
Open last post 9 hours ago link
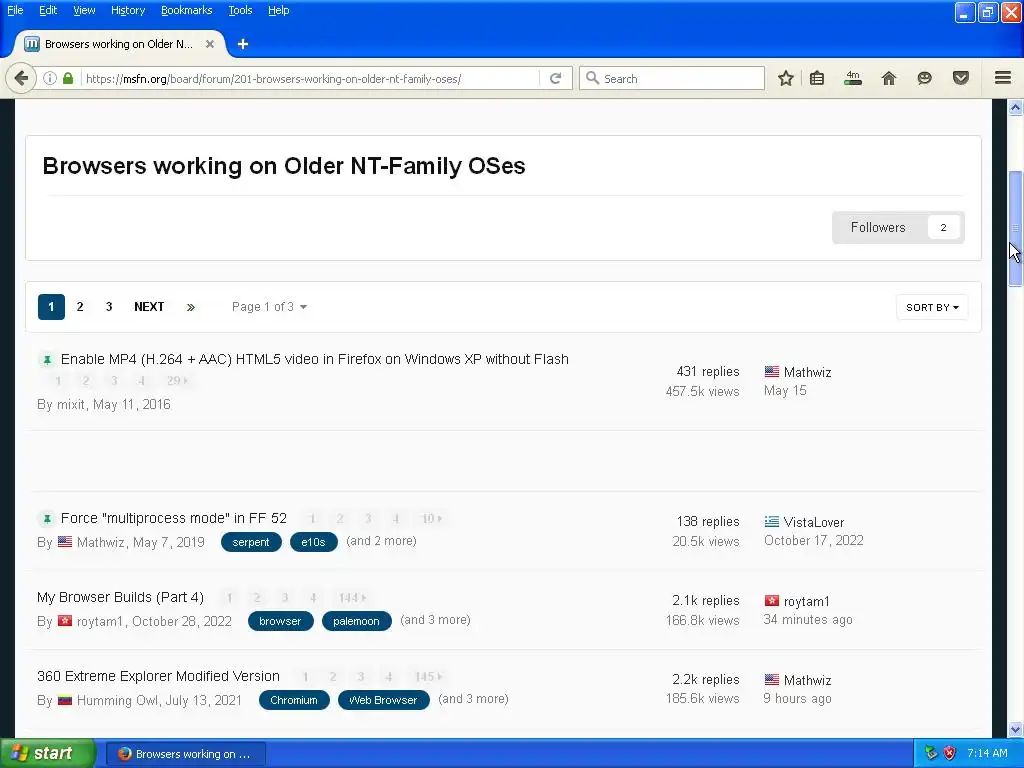[797, 698]
